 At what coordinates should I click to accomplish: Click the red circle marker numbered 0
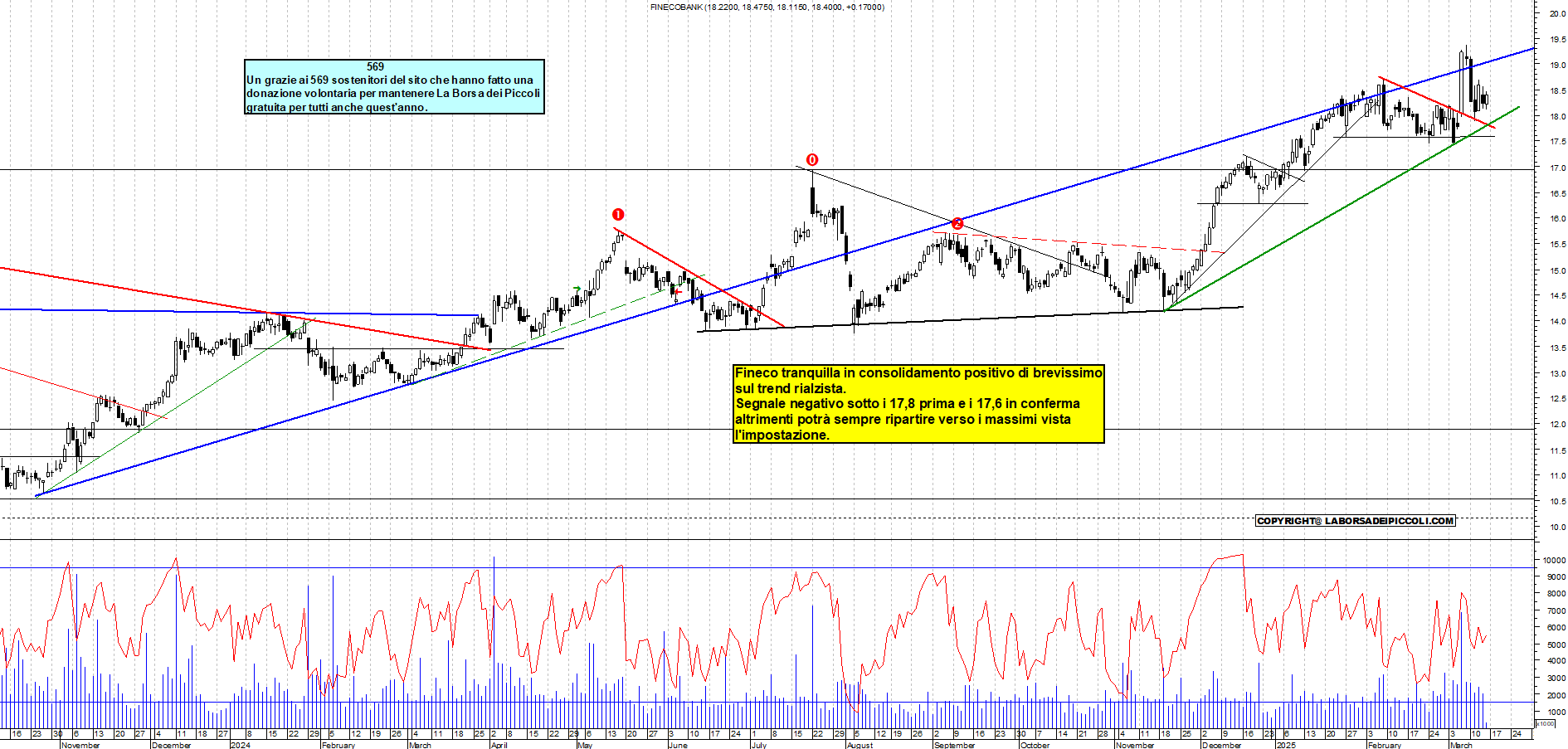coord(812,160)
